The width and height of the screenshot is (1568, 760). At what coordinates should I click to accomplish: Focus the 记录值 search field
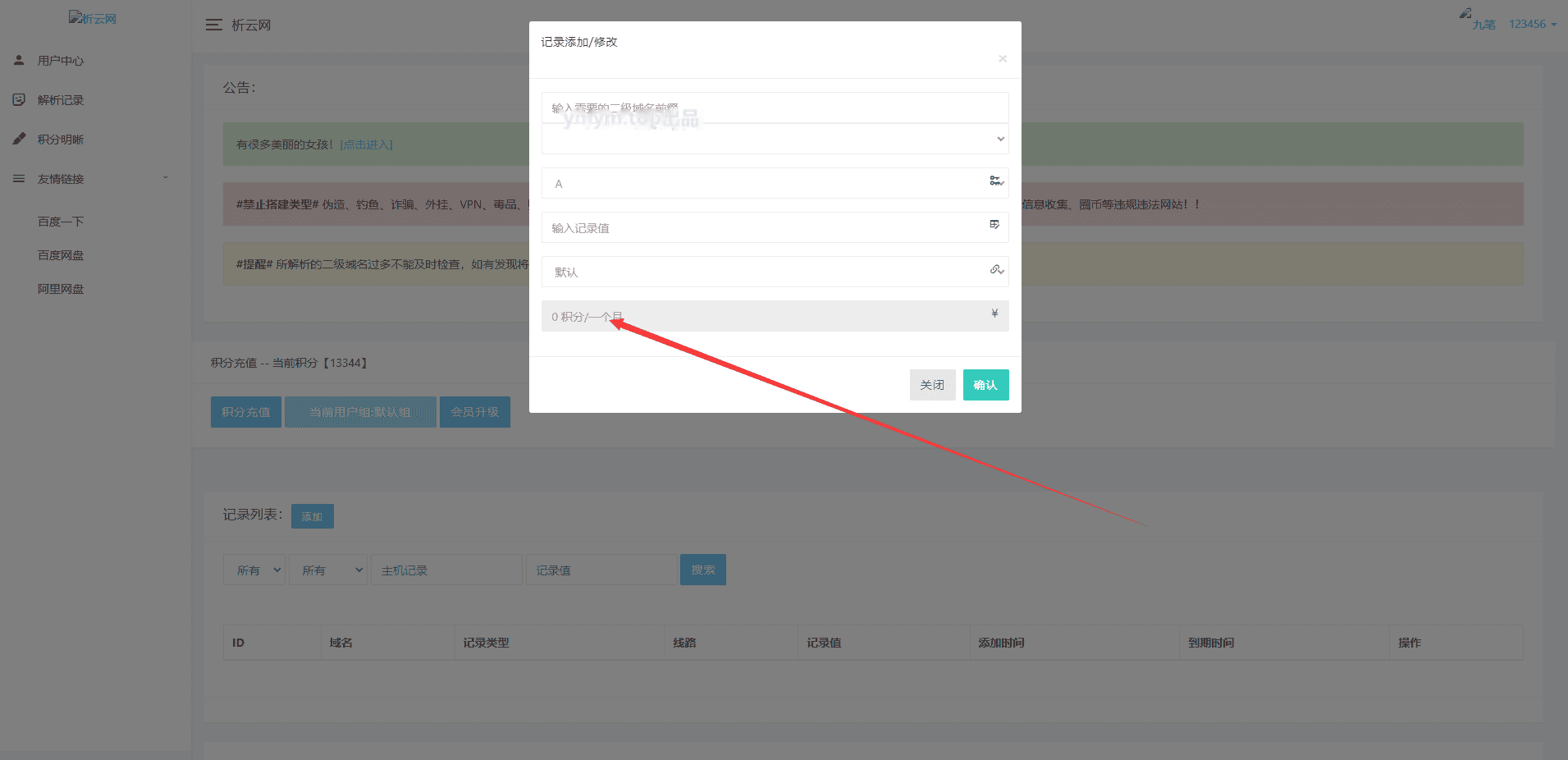point(601,570)
